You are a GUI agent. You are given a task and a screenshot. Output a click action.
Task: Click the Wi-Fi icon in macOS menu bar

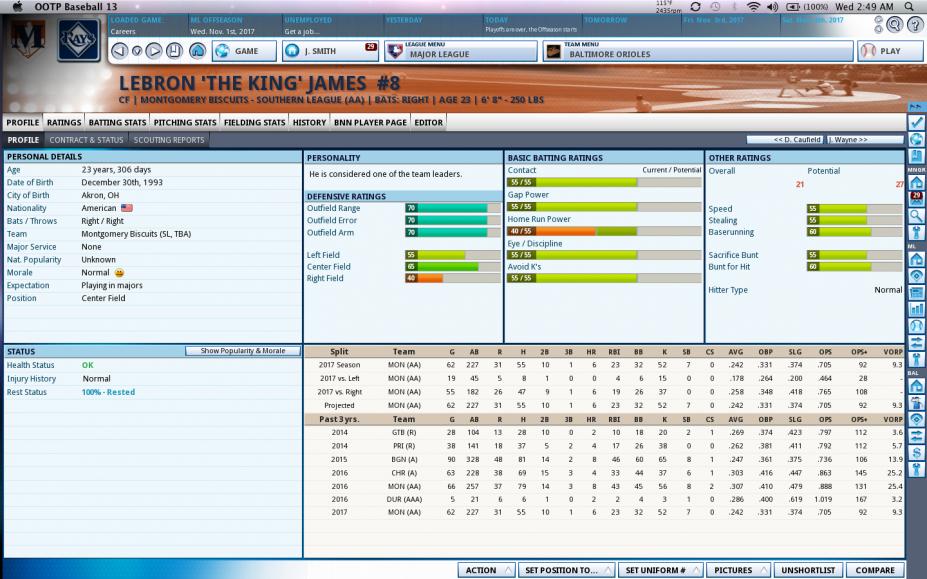coord(753,7)
